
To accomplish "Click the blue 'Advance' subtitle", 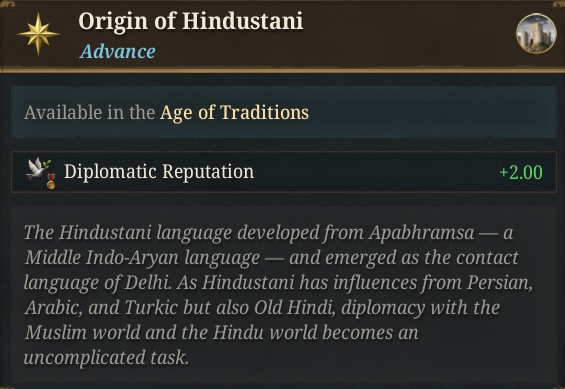I will point(117,52).
